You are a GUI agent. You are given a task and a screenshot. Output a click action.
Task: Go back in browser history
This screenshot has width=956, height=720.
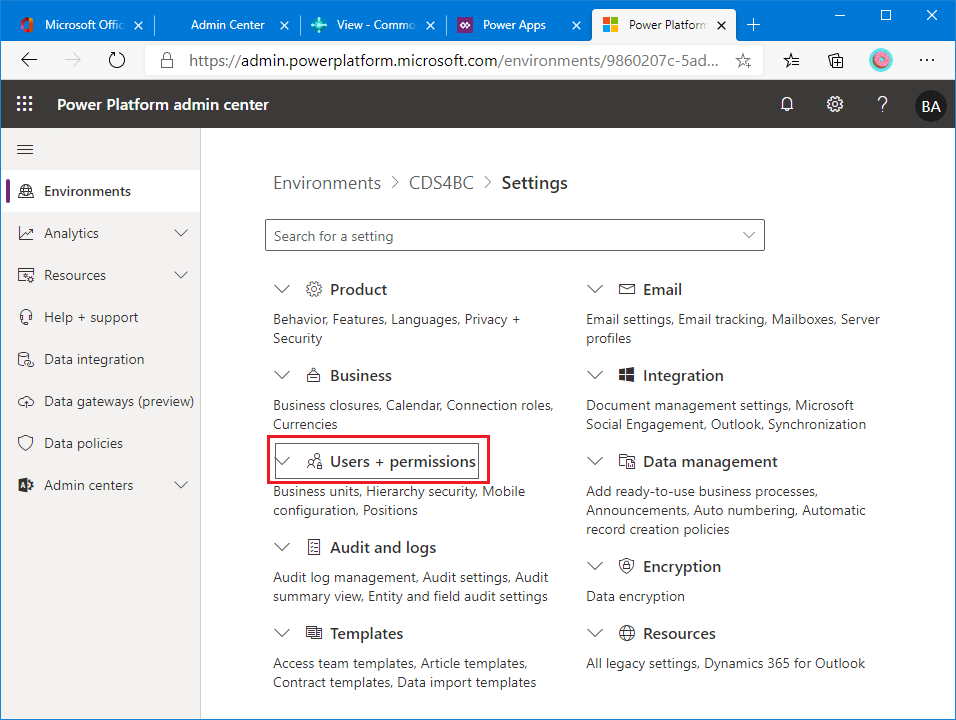pos(29,60)
